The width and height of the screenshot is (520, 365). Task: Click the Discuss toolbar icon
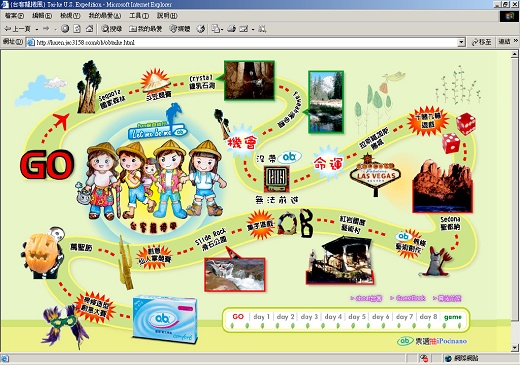point(262,29)
